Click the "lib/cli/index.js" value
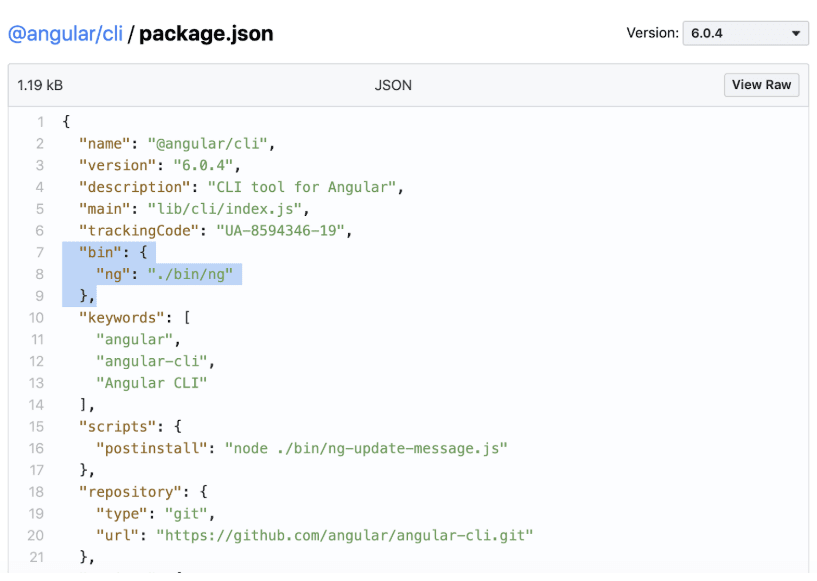The image size is (817, 581). point(225,209)
